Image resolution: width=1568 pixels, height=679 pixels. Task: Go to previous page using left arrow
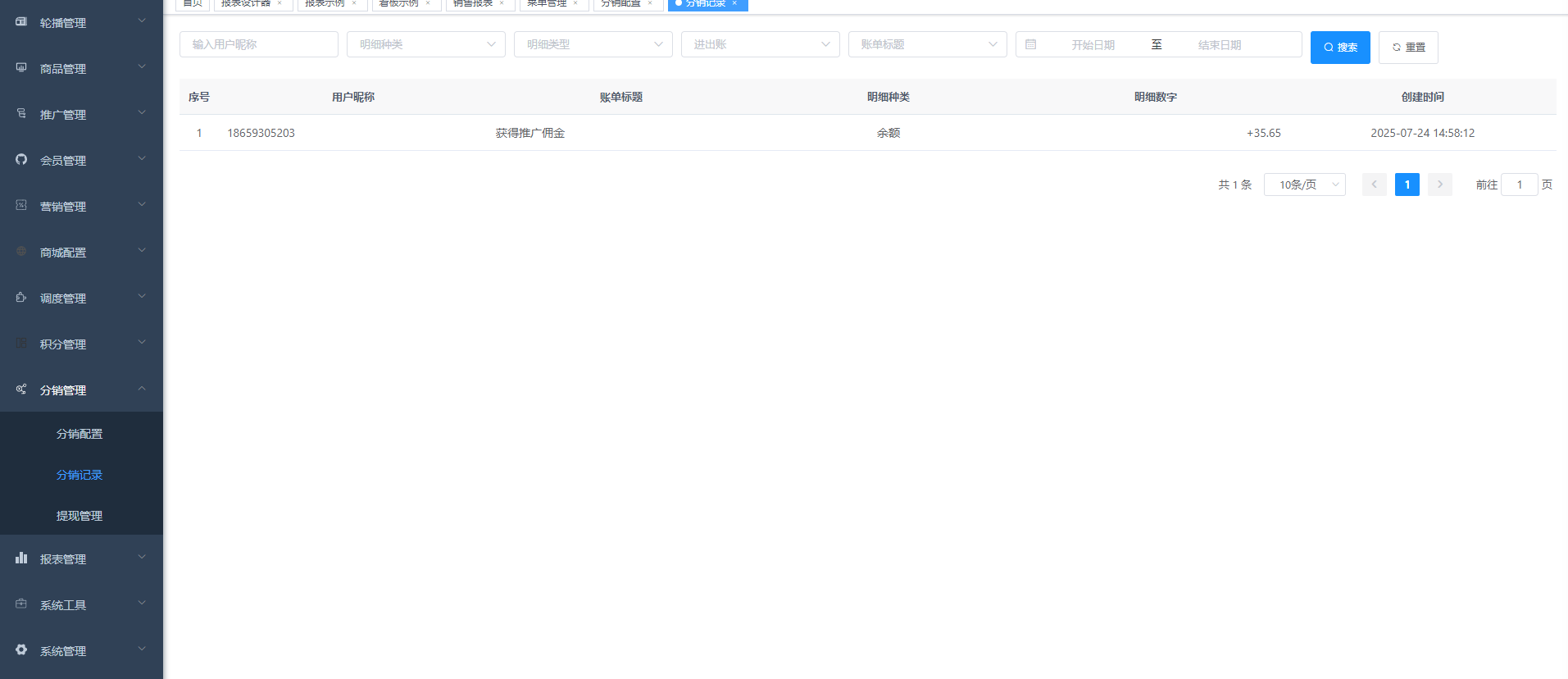(x=1374, y=185)
